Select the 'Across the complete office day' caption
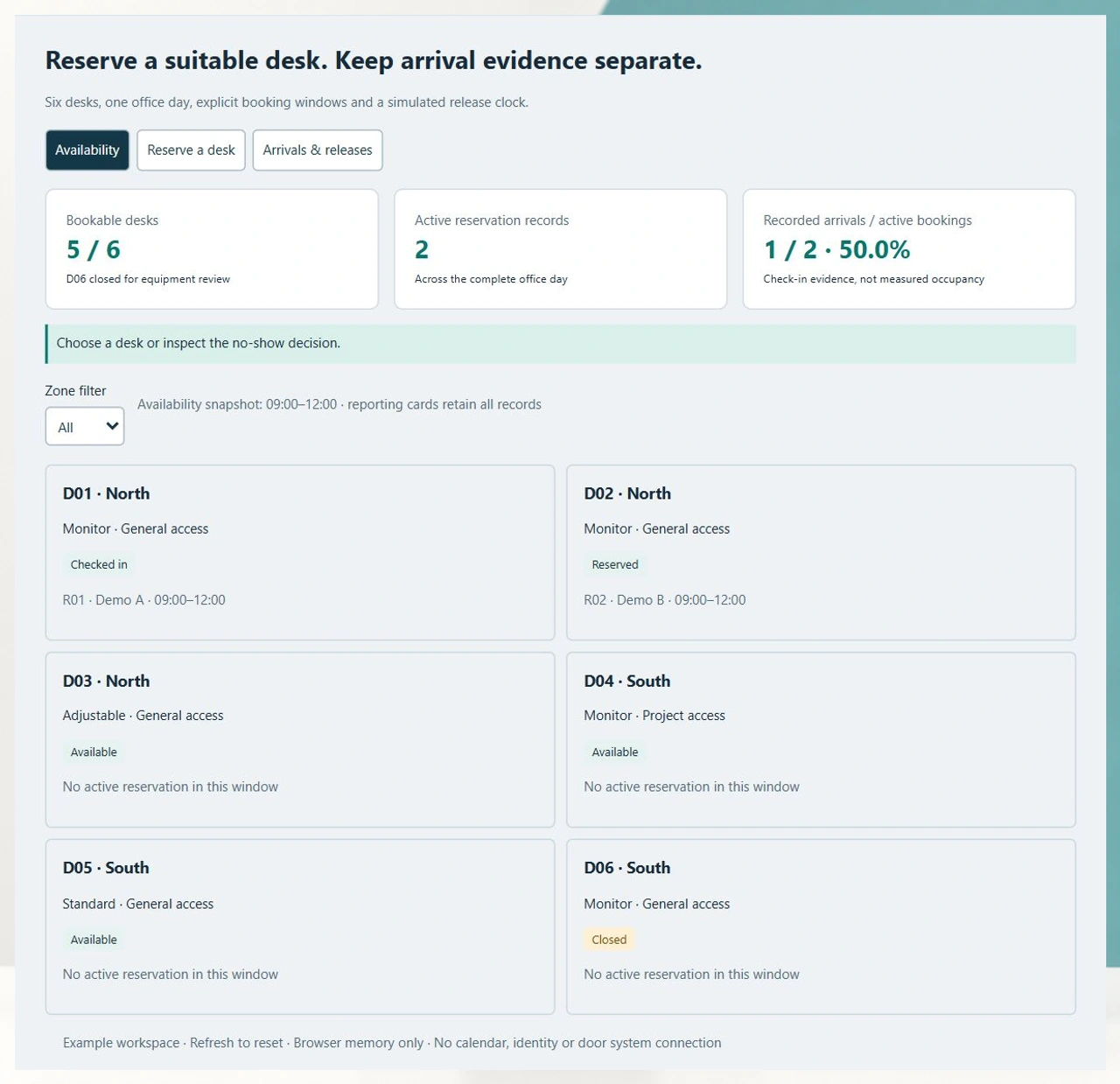 pos(491,279)
